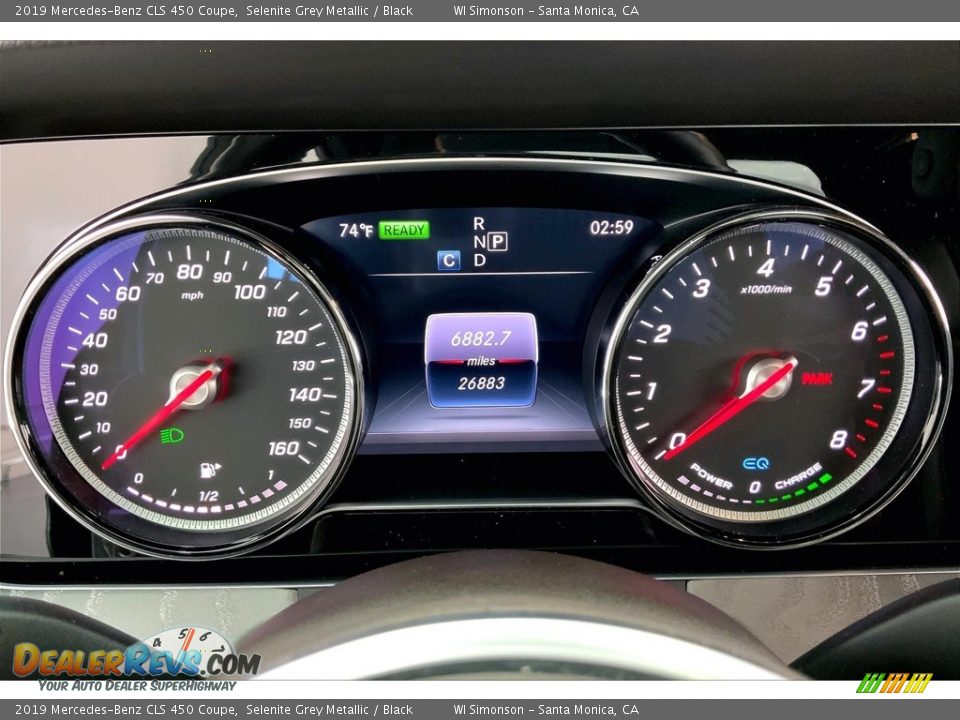Click the POWER label on tachometer
960x720 pixels.
tap(711, 476)
